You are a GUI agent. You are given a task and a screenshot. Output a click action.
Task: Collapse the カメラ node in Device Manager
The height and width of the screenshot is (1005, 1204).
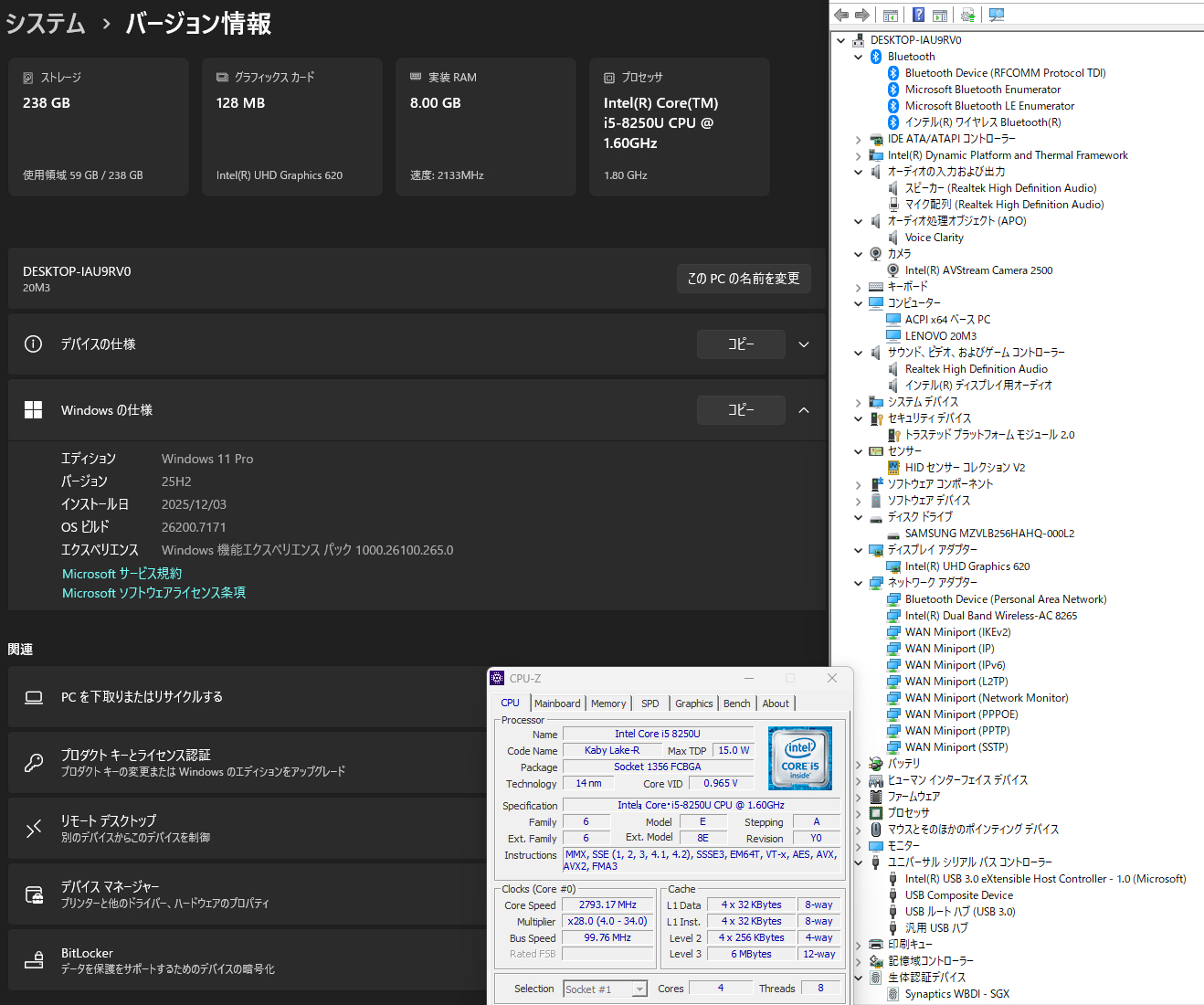(x=857, y=253)
